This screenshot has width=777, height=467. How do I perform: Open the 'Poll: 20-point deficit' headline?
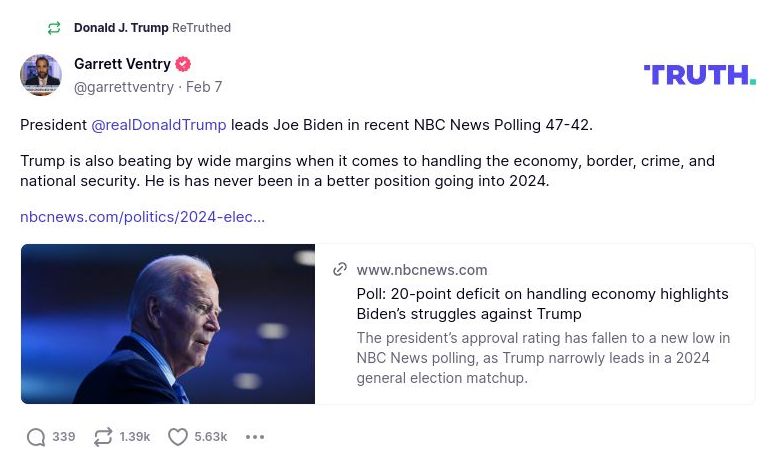coord(542,304)
